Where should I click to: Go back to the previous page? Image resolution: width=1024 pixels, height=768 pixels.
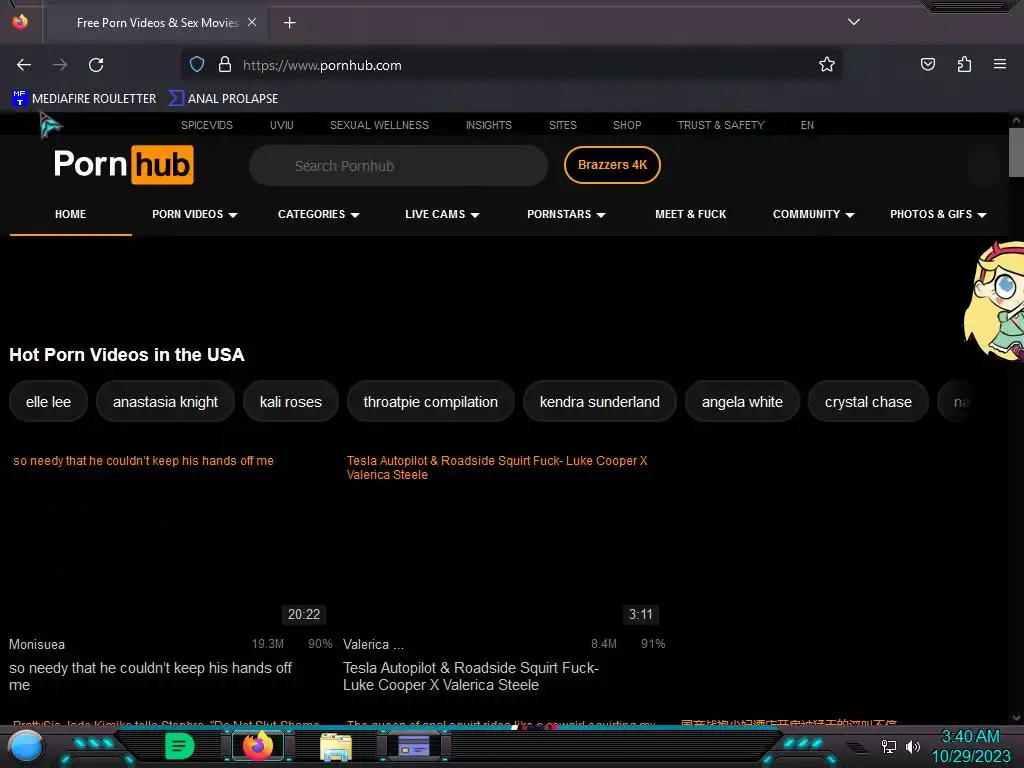pos(24,65)
